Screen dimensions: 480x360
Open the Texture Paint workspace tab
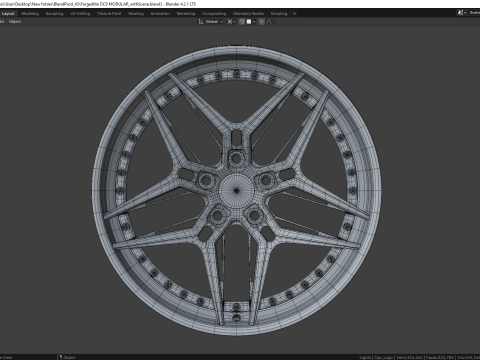pyautogui.click(x=109, y=14)
